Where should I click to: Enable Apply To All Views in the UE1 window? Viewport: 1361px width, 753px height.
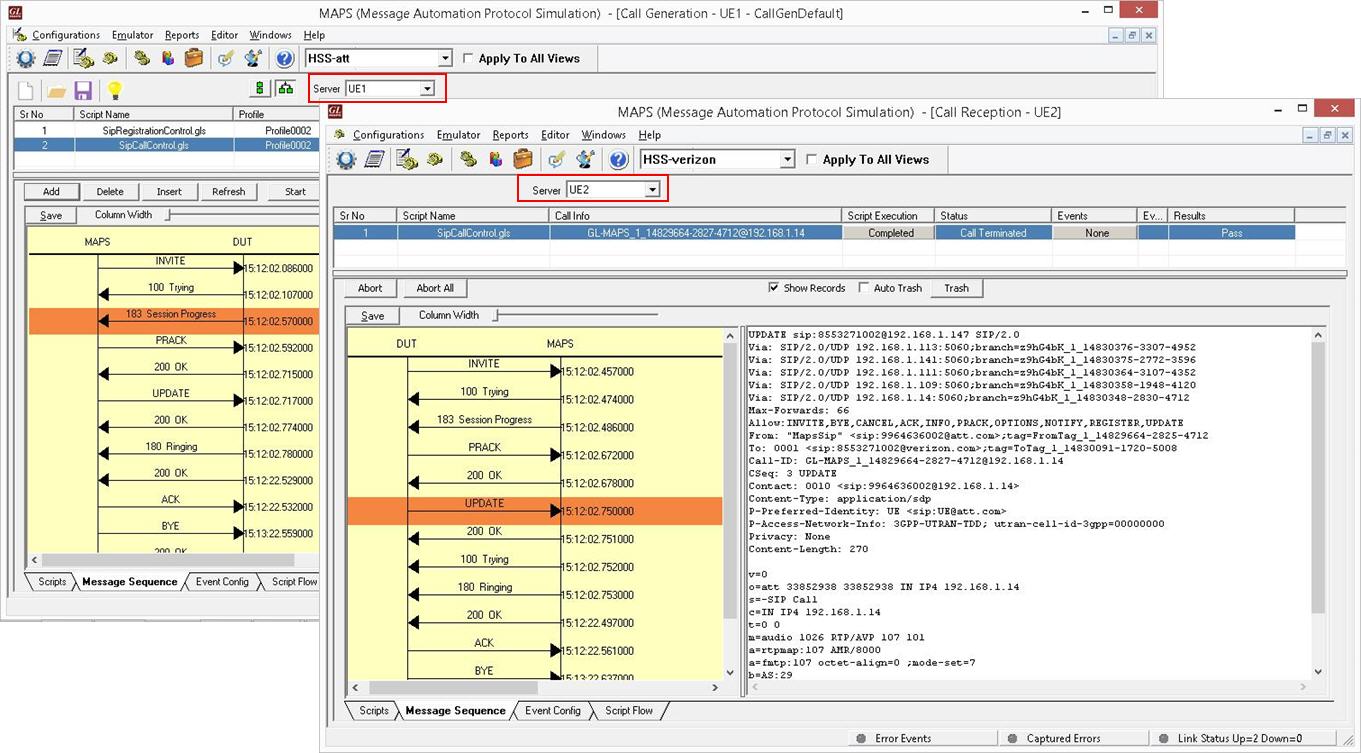pos(468,59)
